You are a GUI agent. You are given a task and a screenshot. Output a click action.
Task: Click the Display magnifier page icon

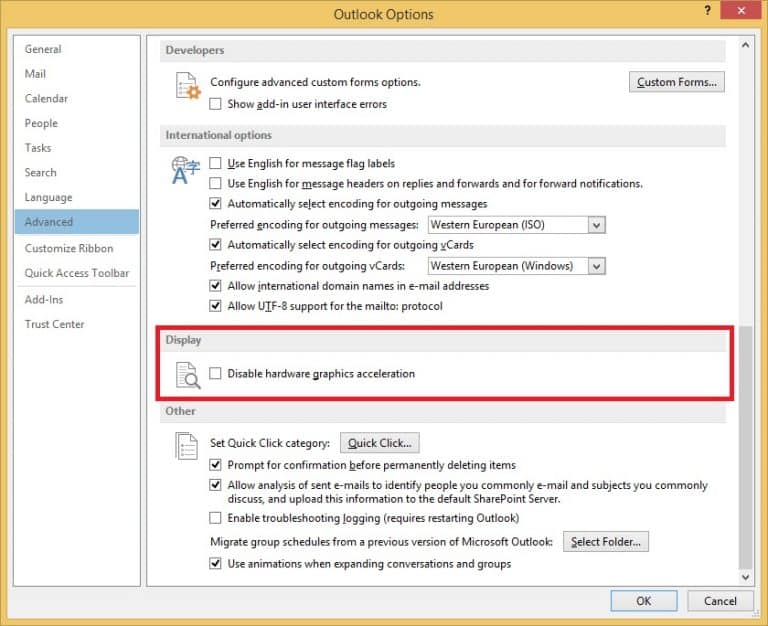[188, 375]
